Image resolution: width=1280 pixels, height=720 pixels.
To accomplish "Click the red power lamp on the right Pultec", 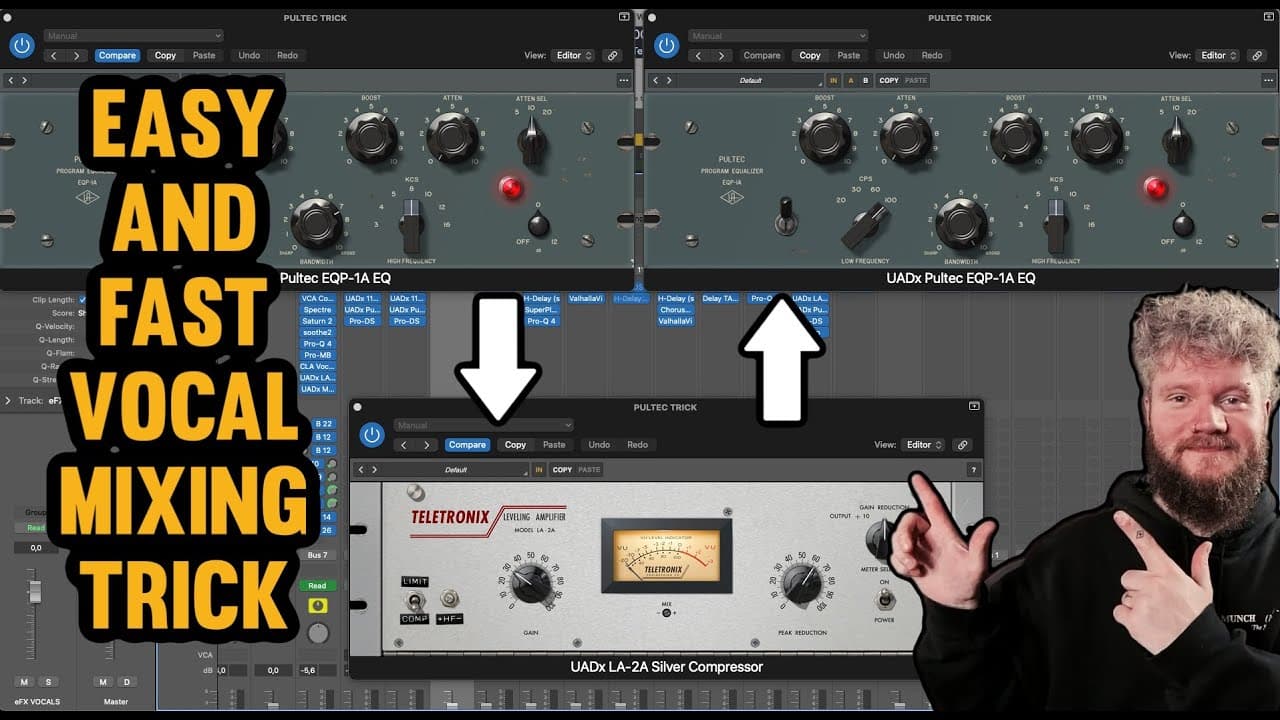I will (1157, 188).
